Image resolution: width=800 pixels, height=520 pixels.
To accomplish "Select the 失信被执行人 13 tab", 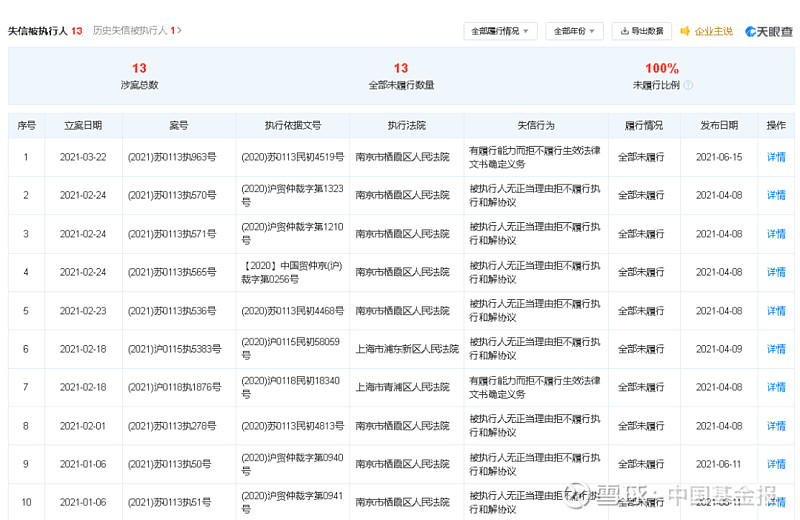I will [x=45, y=31].
